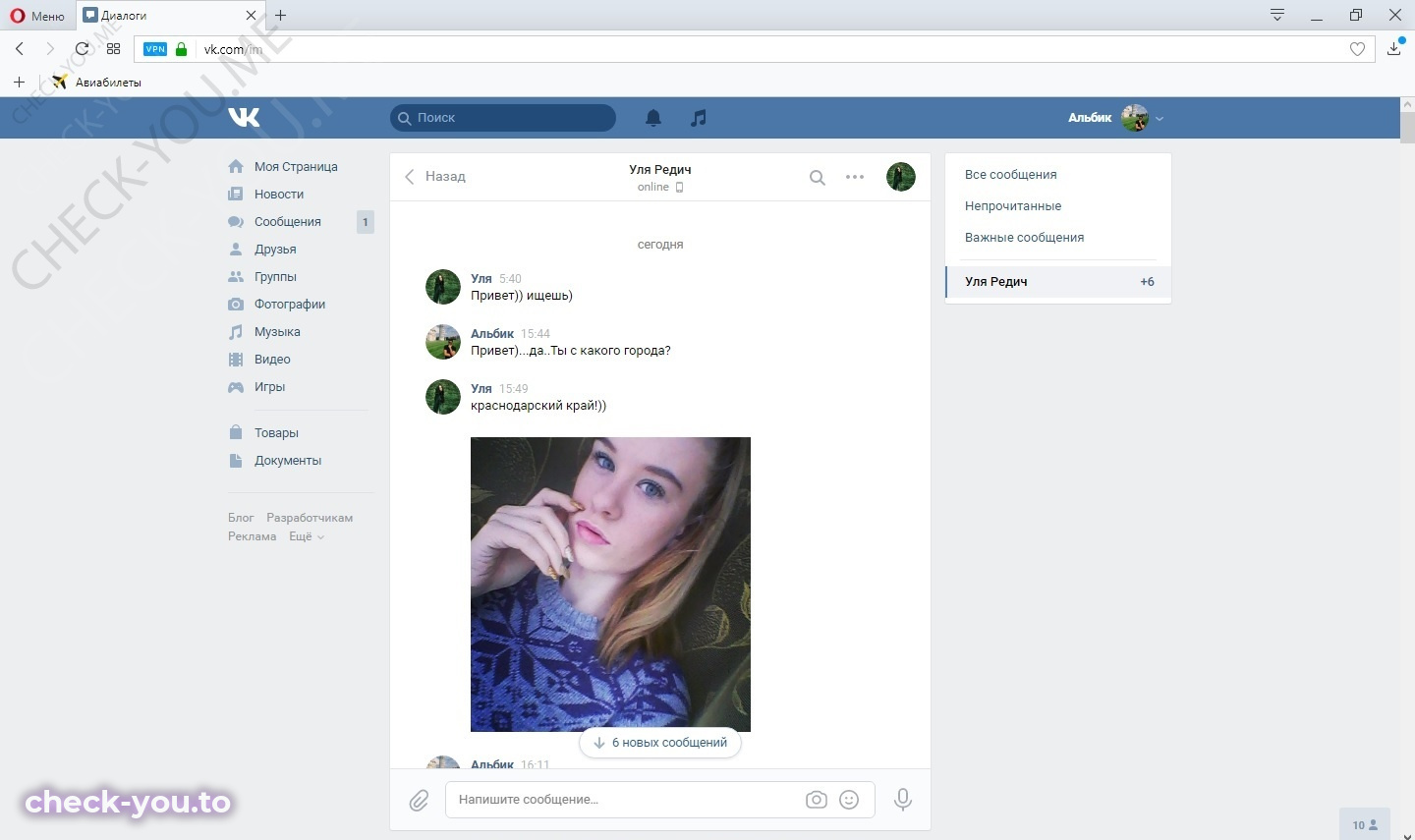Click Альбик profile avatar in top bar
This screenshot has height=840, width=1415.
(x=1135, y=118)
